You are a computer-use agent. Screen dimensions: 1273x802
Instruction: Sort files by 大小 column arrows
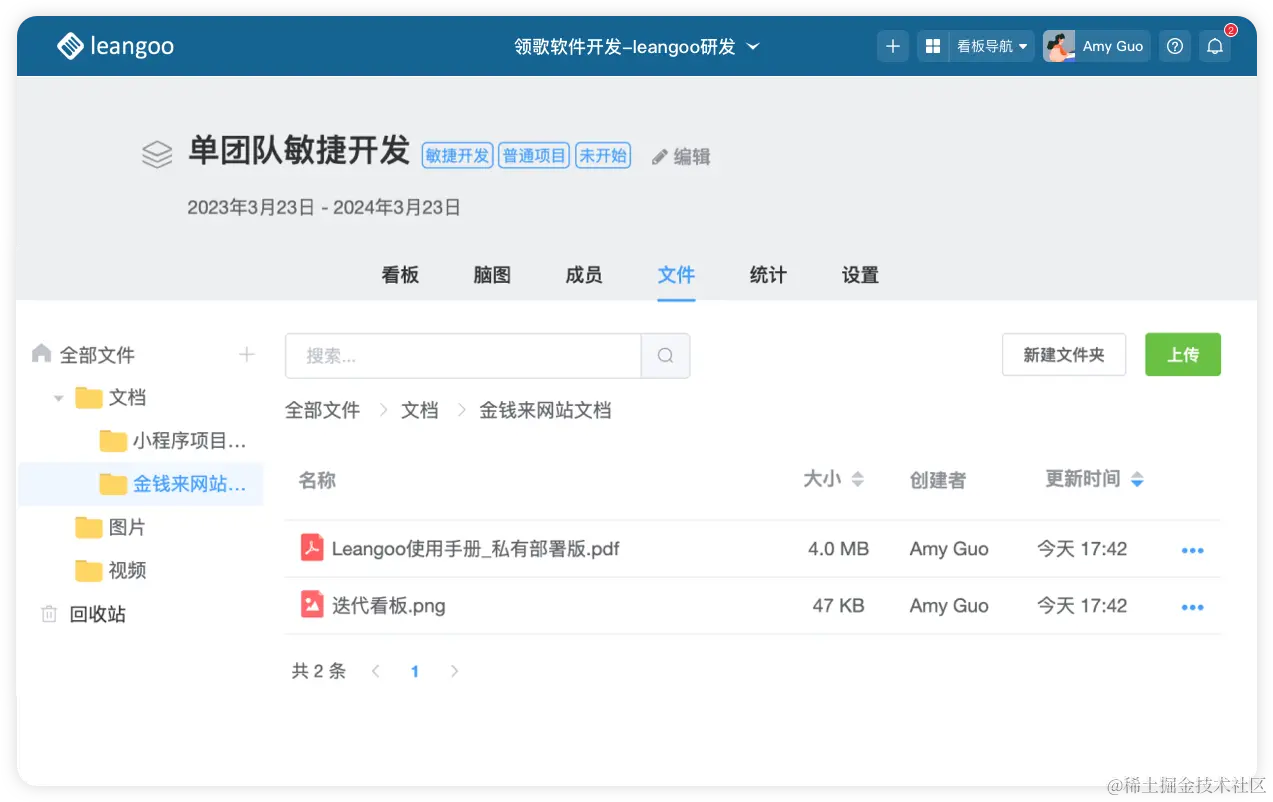[857, 480]
